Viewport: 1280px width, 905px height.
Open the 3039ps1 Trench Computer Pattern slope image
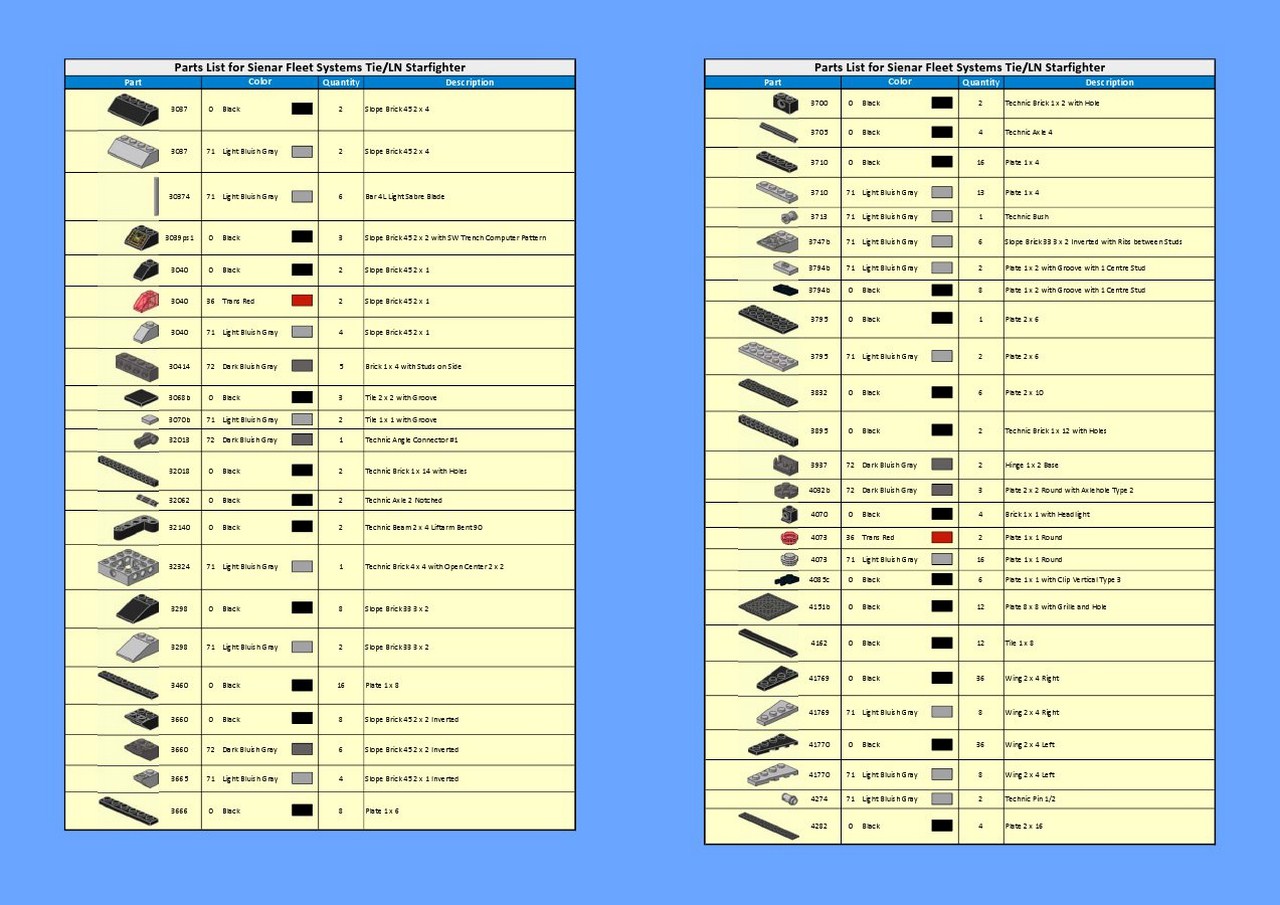pos(140,238)
